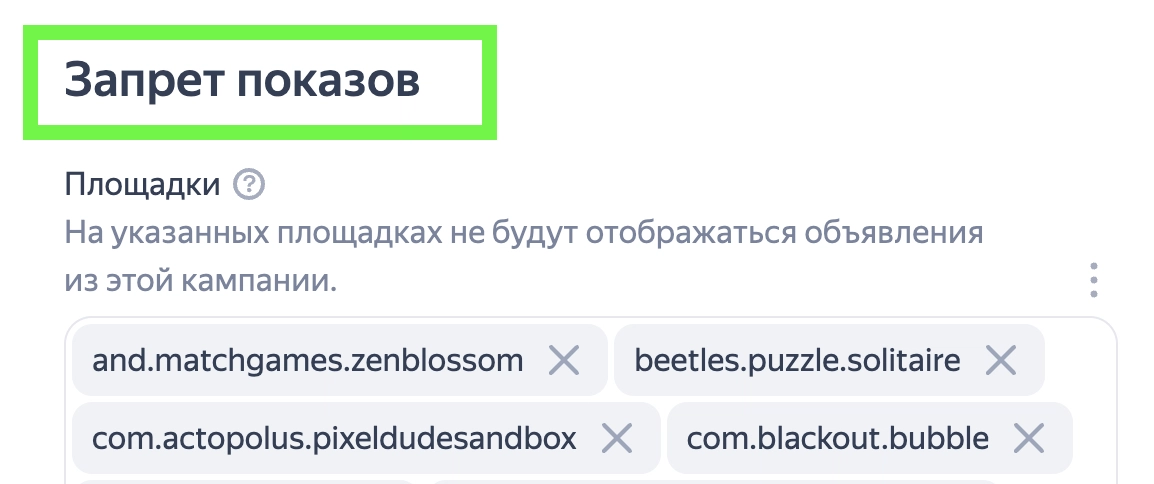Open the three-dot options menu

pos(1094,281)
